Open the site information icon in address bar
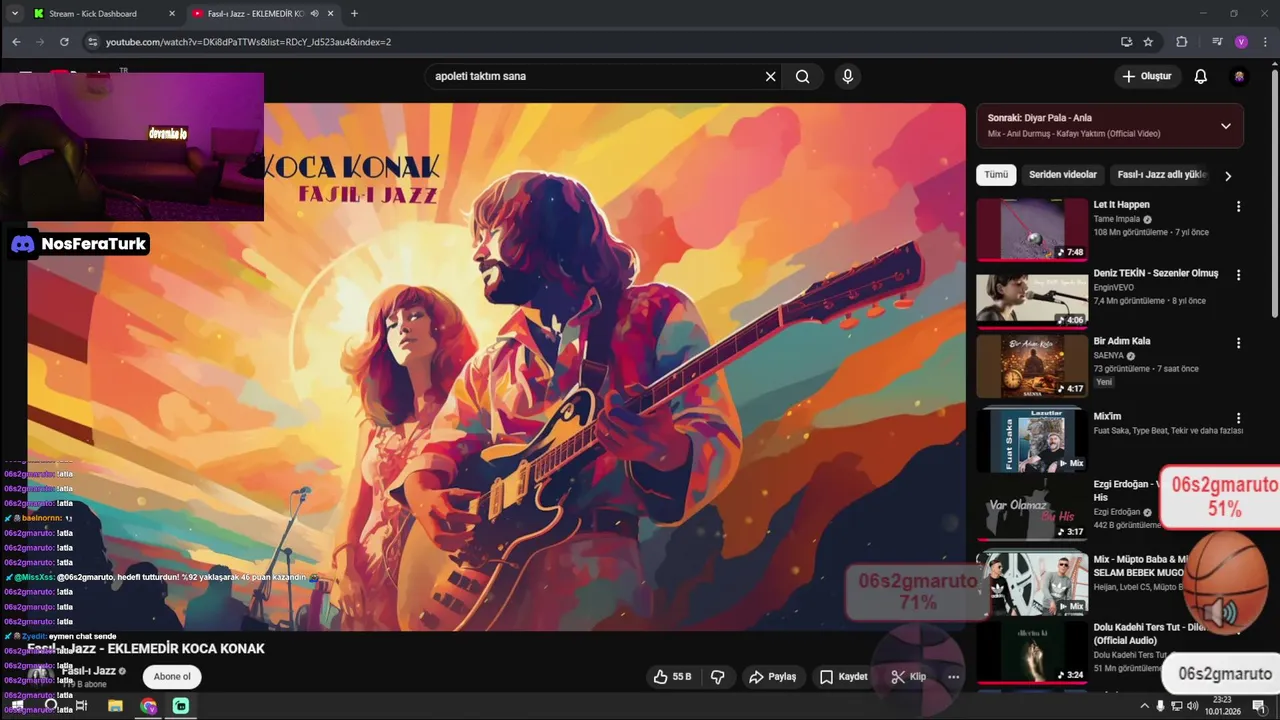This screenshot has height=720, width=1280. click(x=93, y=42)
